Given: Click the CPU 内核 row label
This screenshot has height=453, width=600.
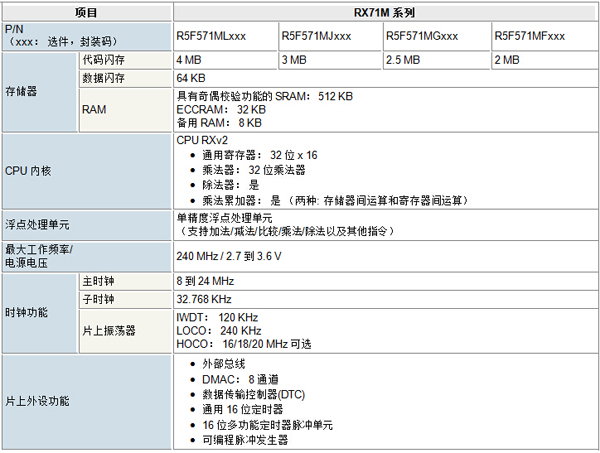Looking at the screenshot, I should coord(29,171).
